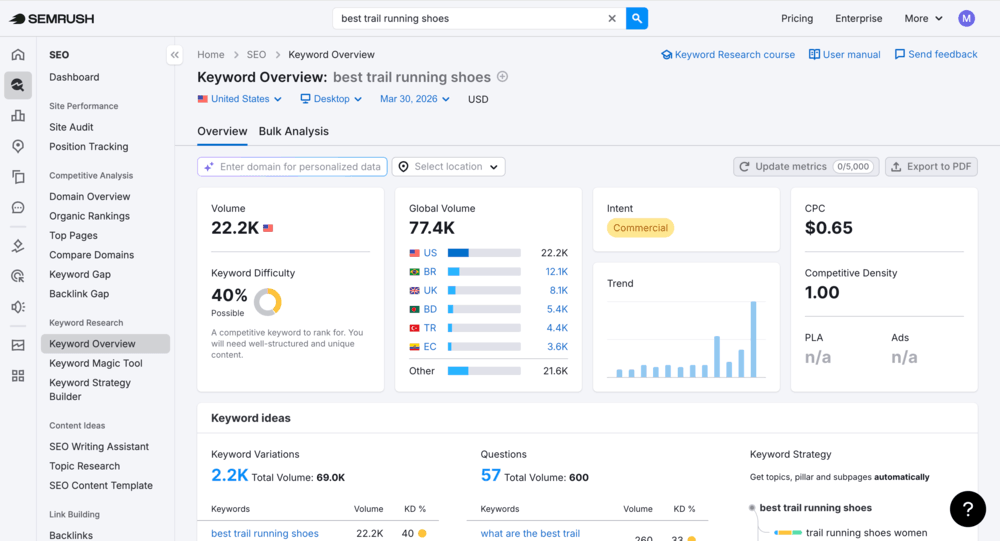Open SEO Writing Assistant in the sidebar
Viewport: 1000px width, 541px height.
(x=99, y=447)
